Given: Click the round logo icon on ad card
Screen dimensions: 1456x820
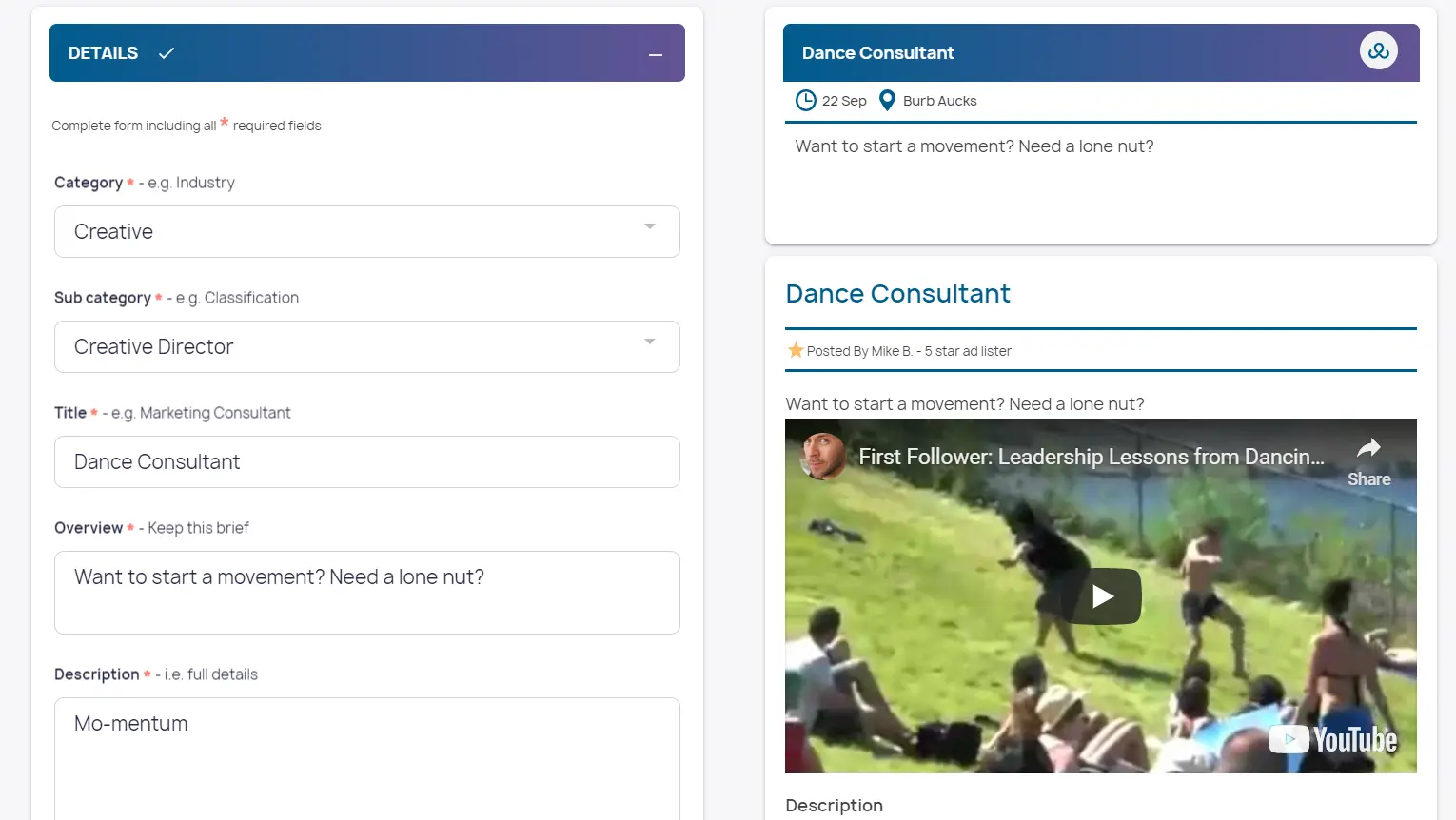Looking at the screenshot, I should (1378, 51).
